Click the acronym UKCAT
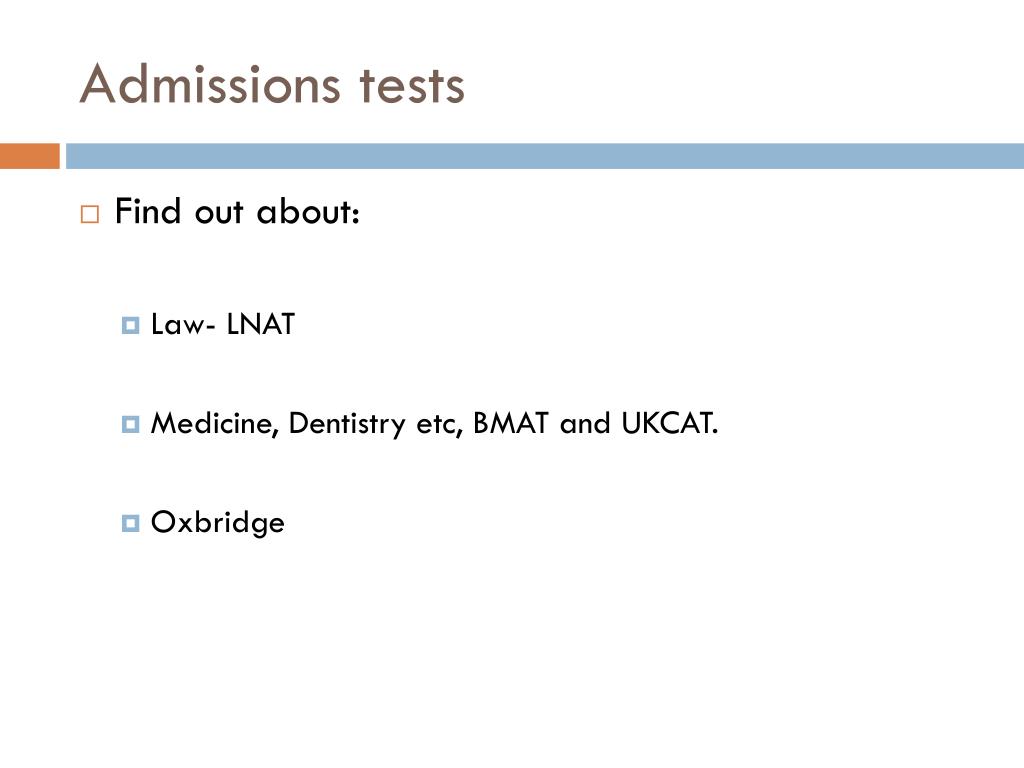This screenshot has width=1024, height=768. [x=669, y=423]
